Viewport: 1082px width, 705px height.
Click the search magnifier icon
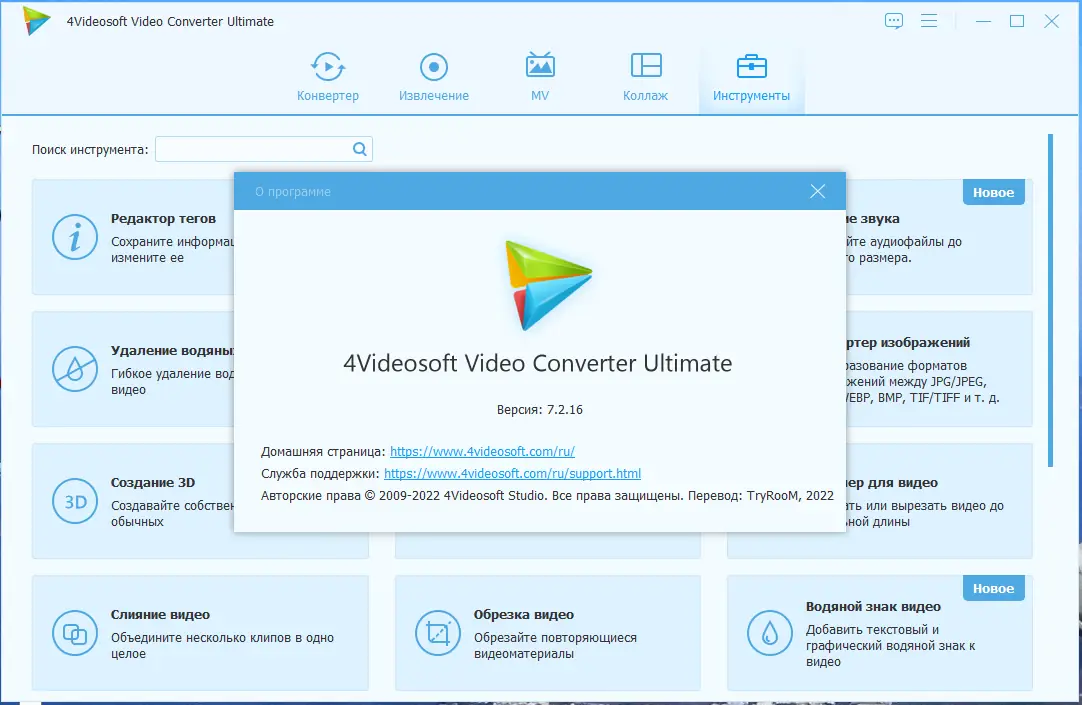pos(360,149)
